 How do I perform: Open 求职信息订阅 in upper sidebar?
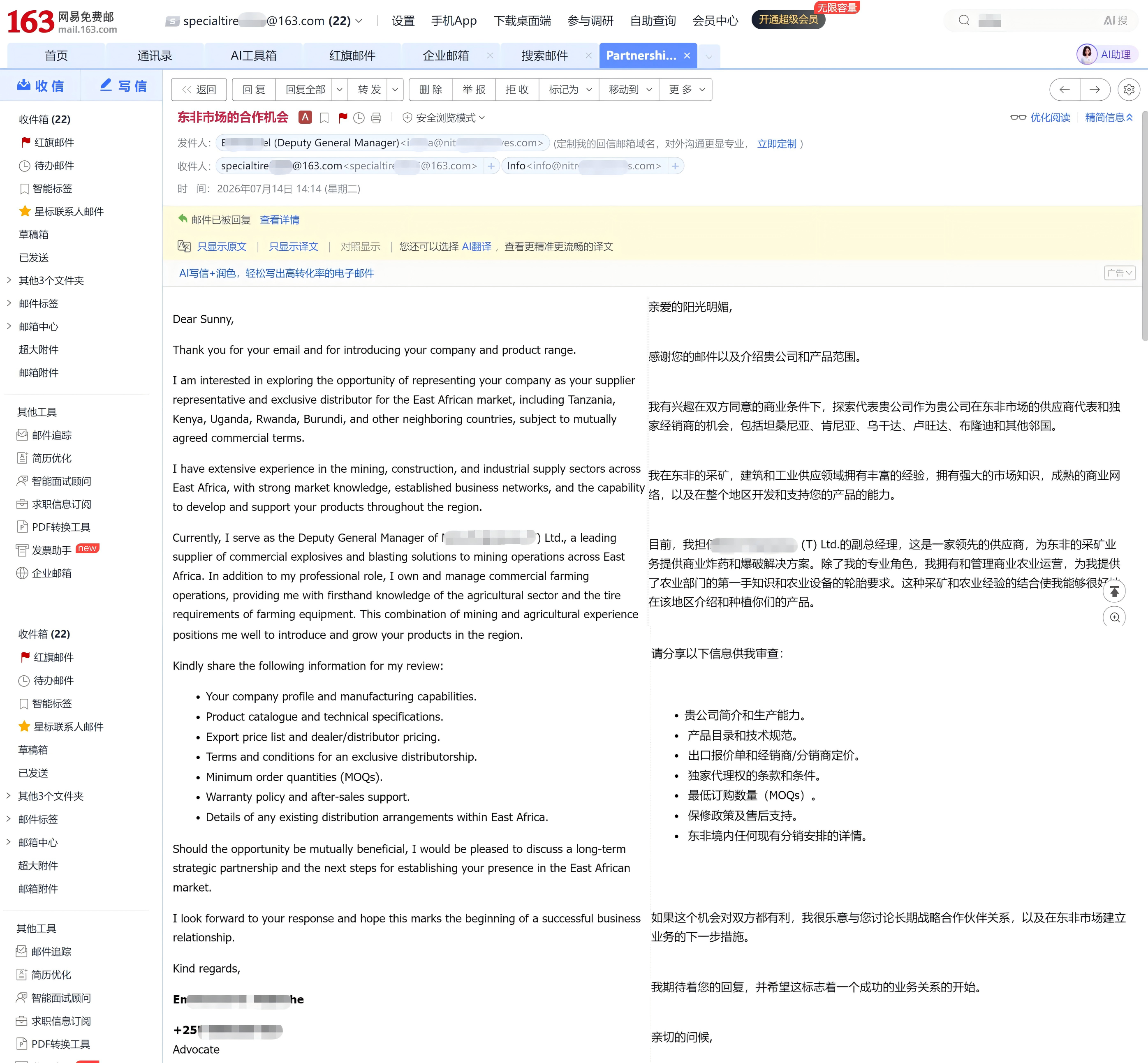tap(54, 504)
